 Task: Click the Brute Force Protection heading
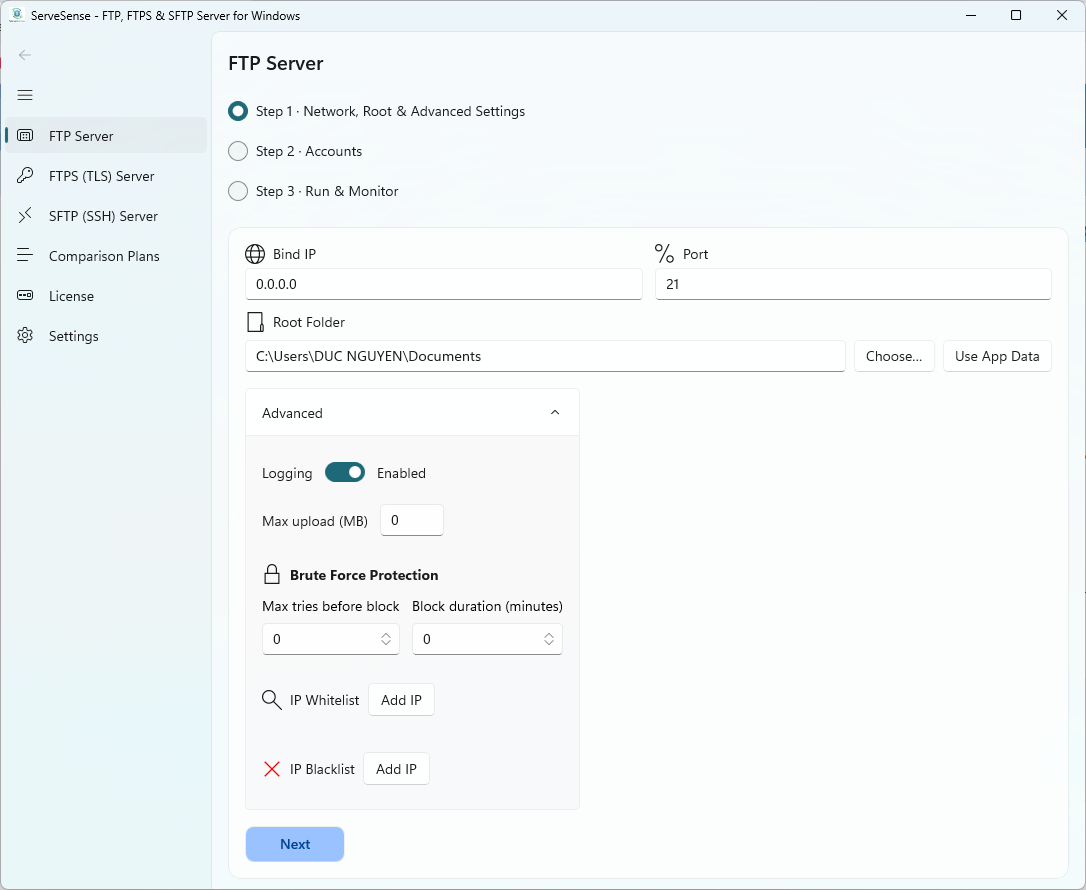click(364, 575)
